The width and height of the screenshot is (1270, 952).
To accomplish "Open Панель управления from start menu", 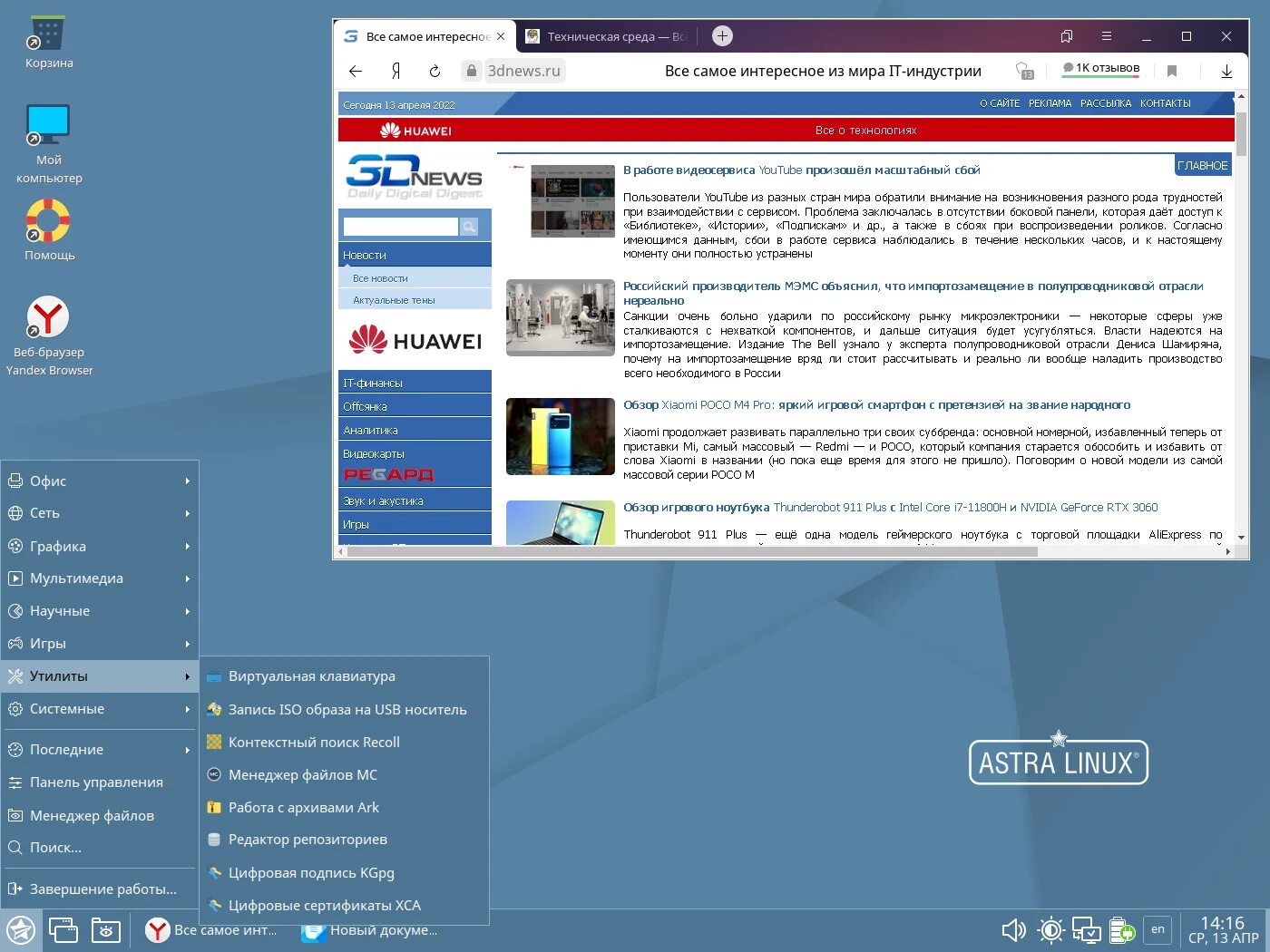I will click(100, 782).
